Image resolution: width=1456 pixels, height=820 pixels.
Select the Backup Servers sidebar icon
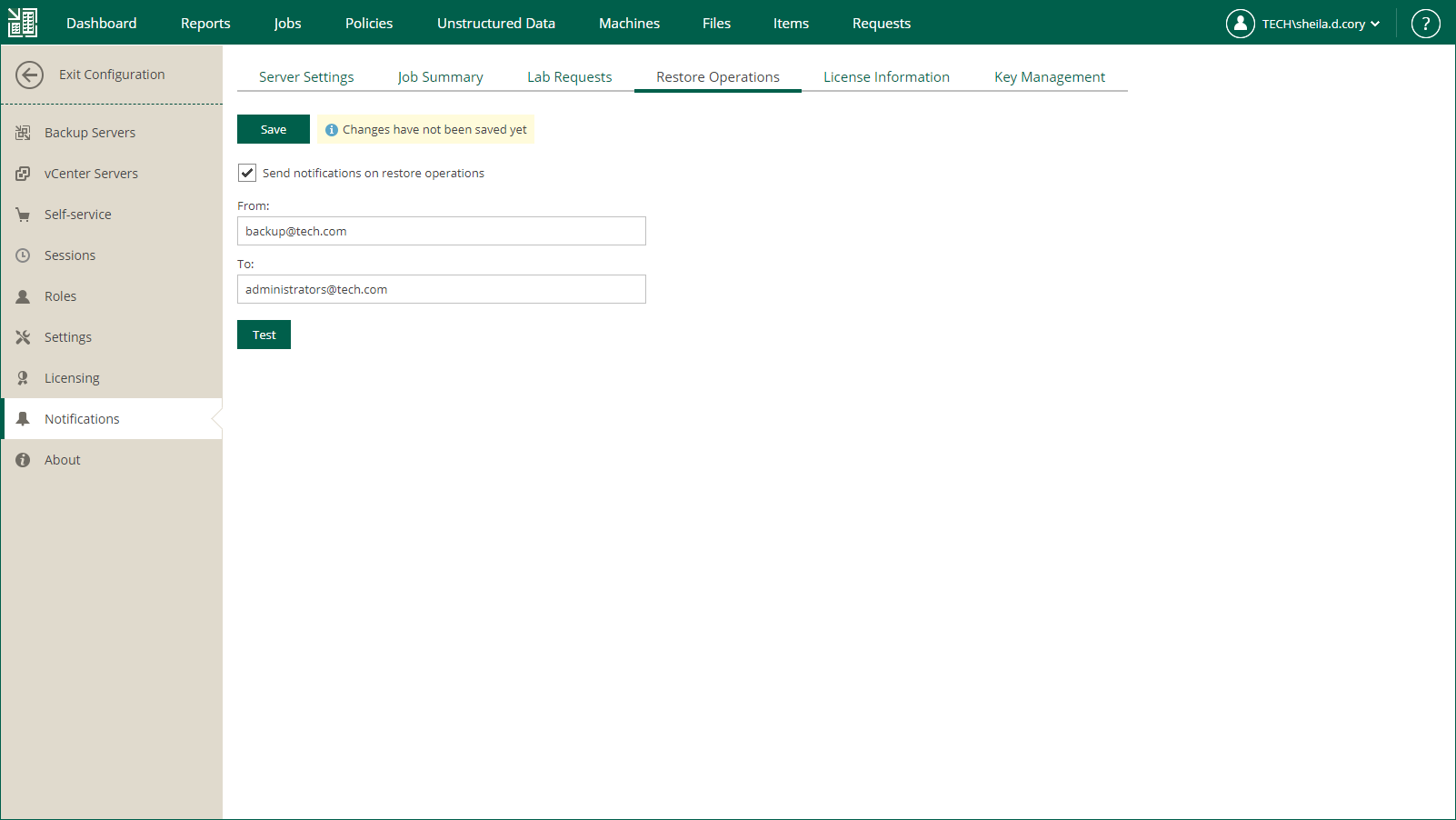(23, 132)
